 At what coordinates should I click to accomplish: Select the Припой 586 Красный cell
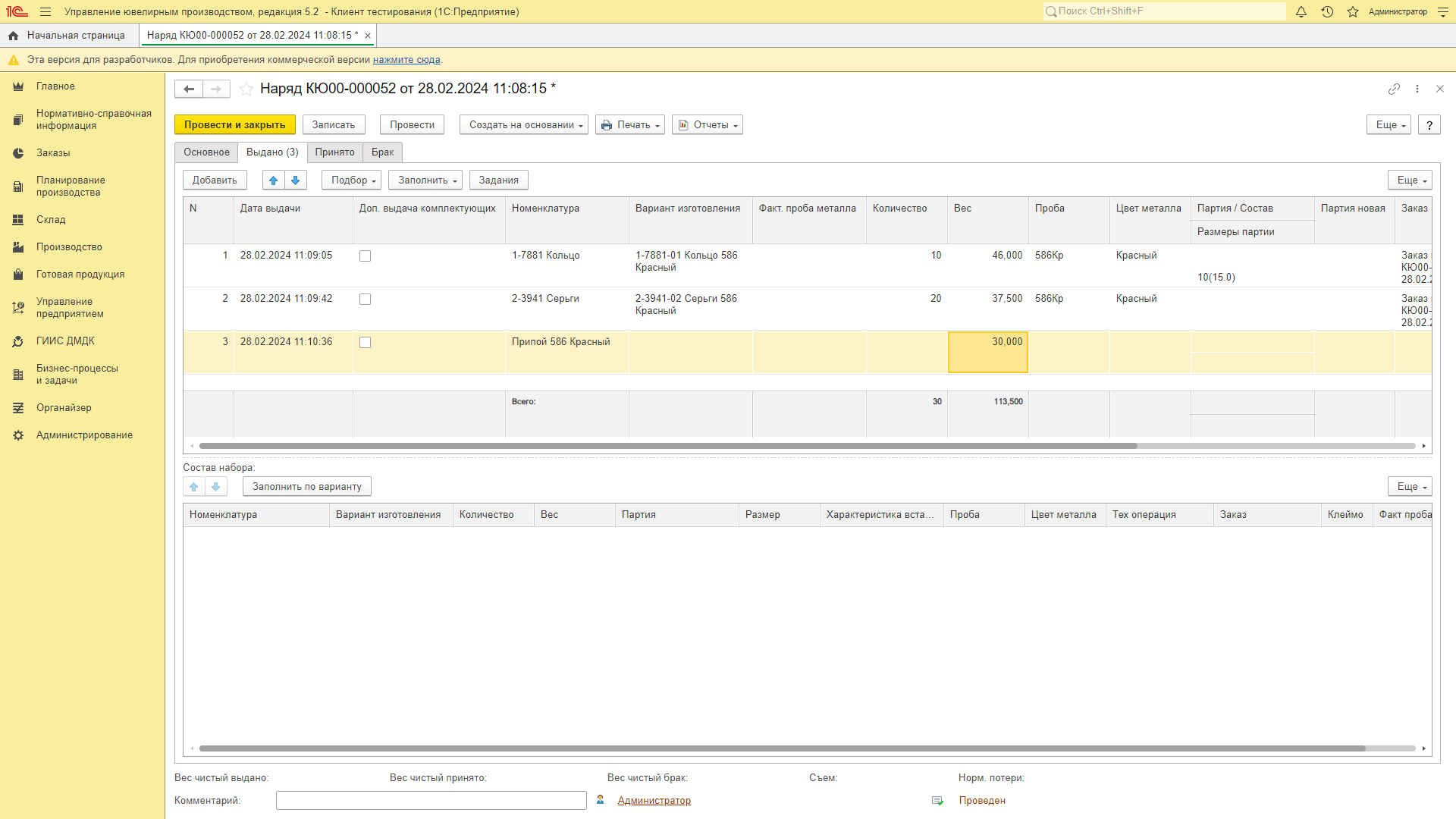[567, 353]
